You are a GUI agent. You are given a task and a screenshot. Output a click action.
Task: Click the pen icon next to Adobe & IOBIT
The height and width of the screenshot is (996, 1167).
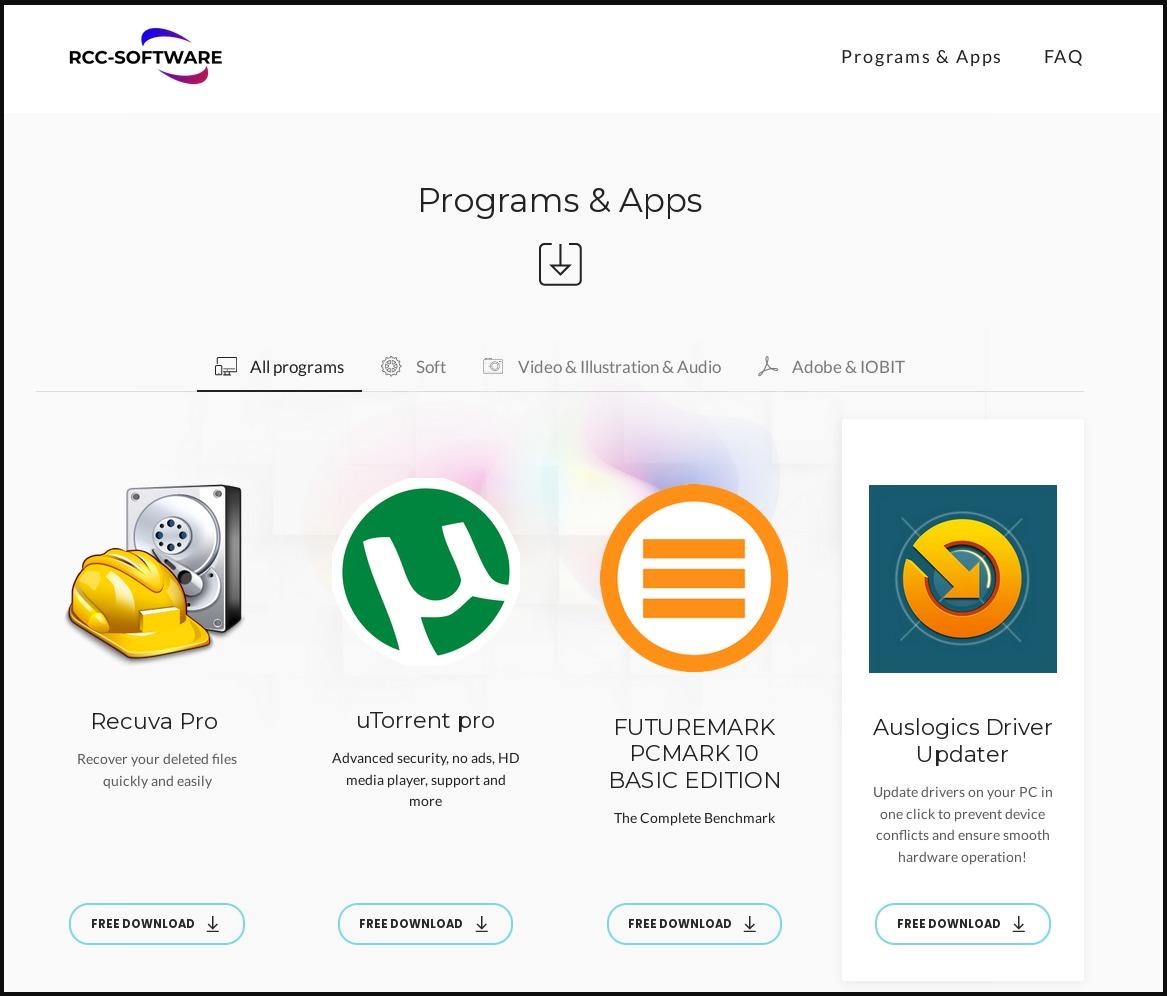coord(768,366)
